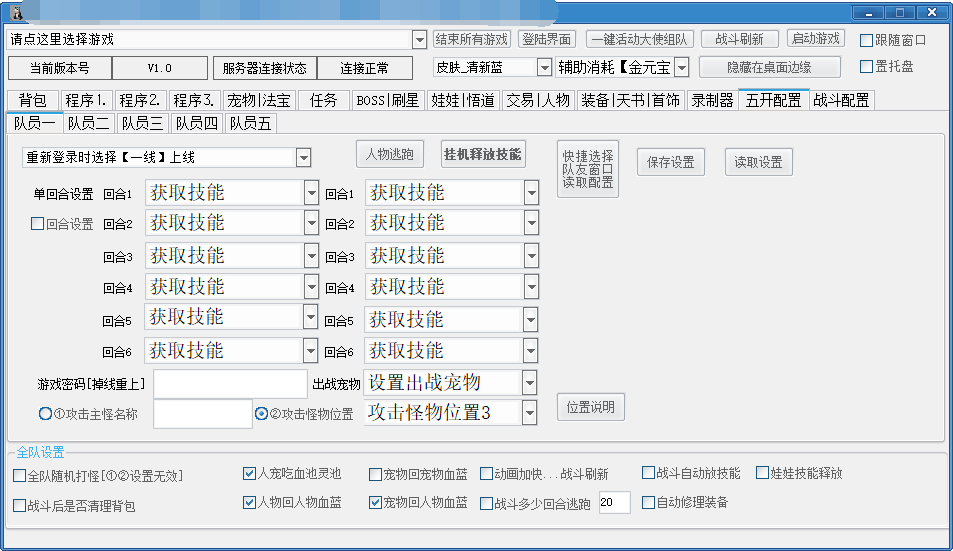Select the 队员五 sub-tab
The image size is (953, 551).
(x=250, y=123)
